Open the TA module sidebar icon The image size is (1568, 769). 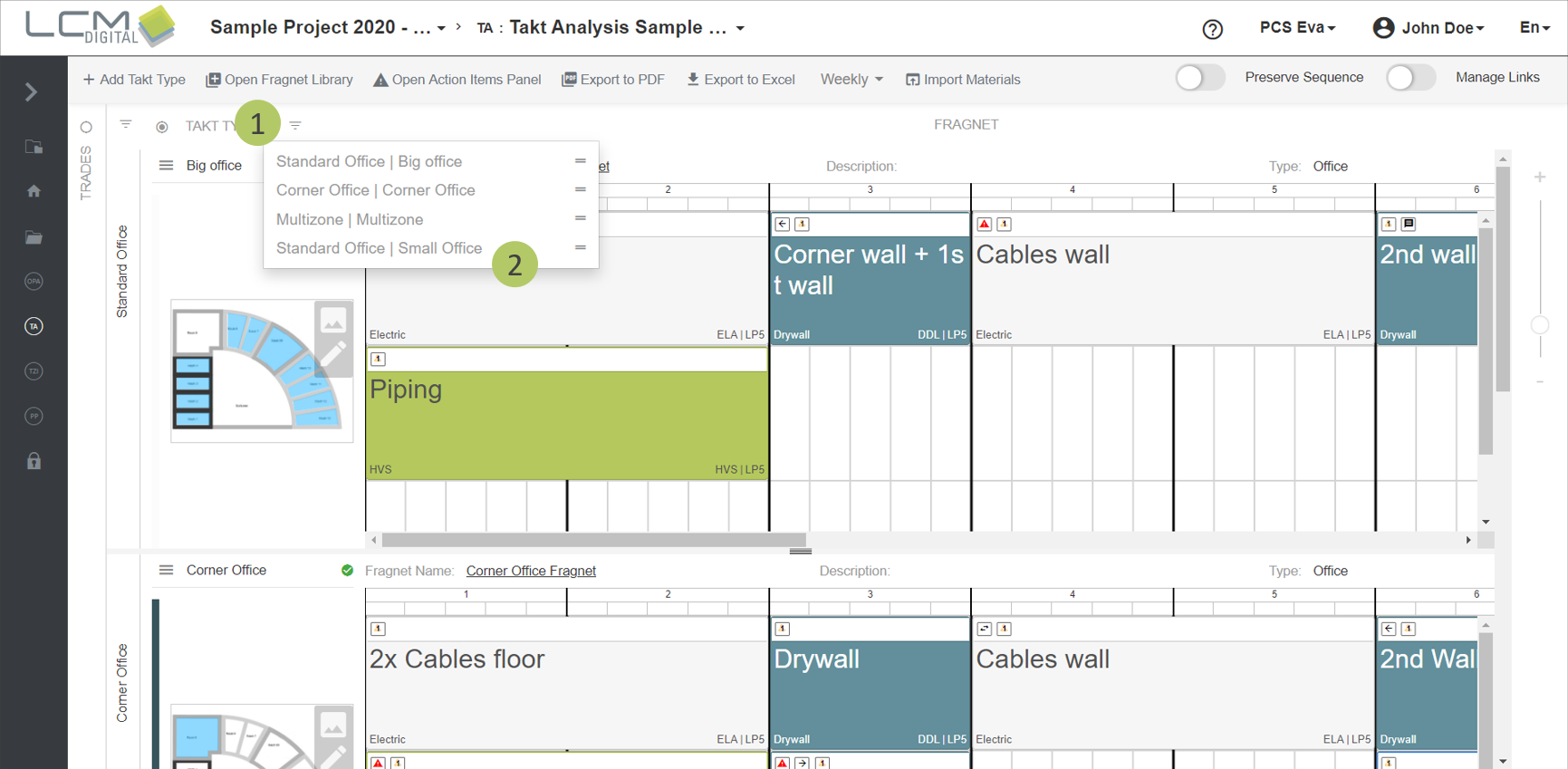pyautogui.click(x=34, y=326)
